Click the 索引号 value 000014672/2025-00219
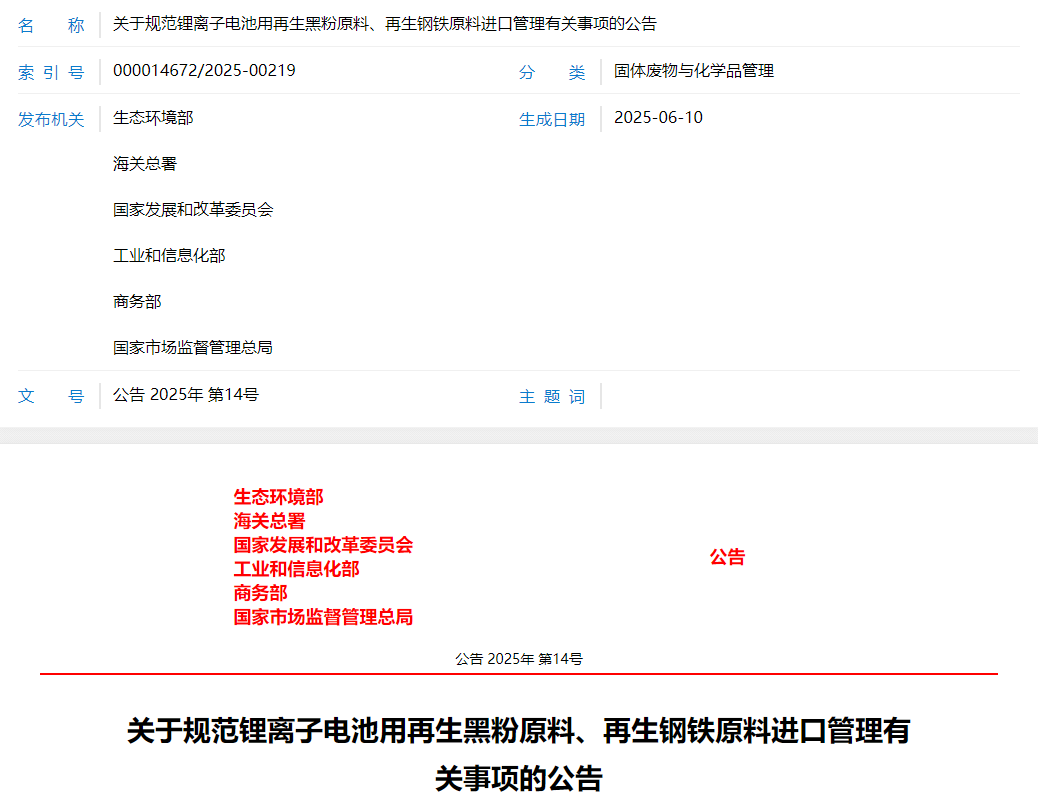 click(x=204, y=71)
